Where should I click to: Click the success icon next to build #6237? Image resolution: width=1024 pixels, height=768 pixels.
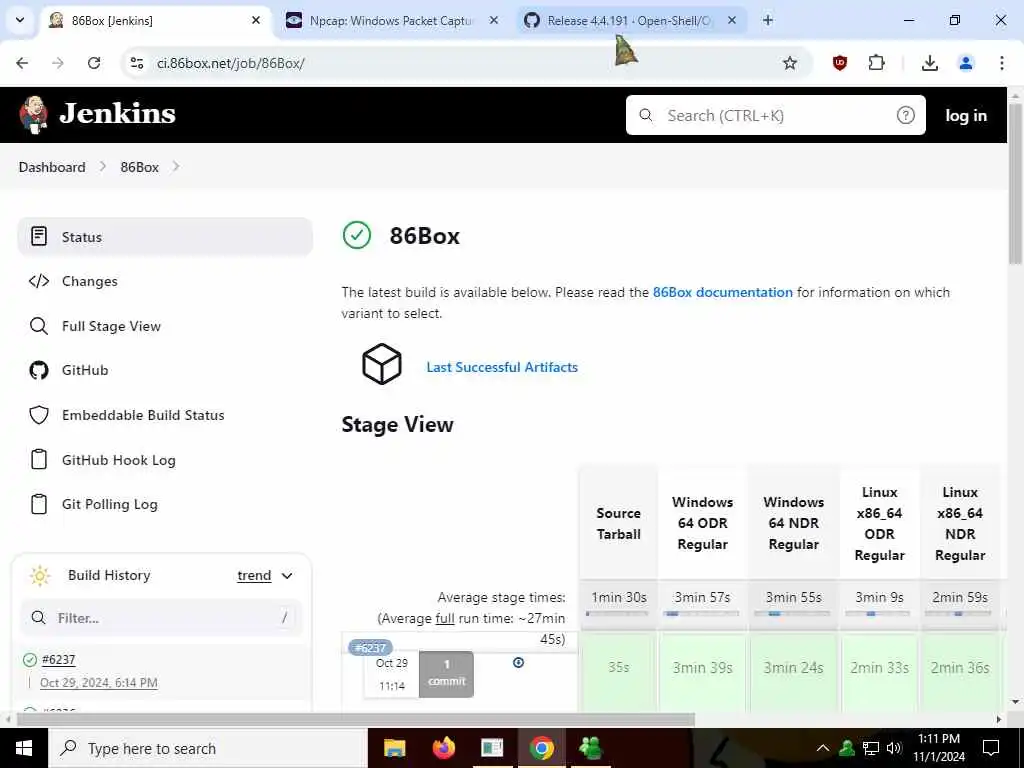30,660
